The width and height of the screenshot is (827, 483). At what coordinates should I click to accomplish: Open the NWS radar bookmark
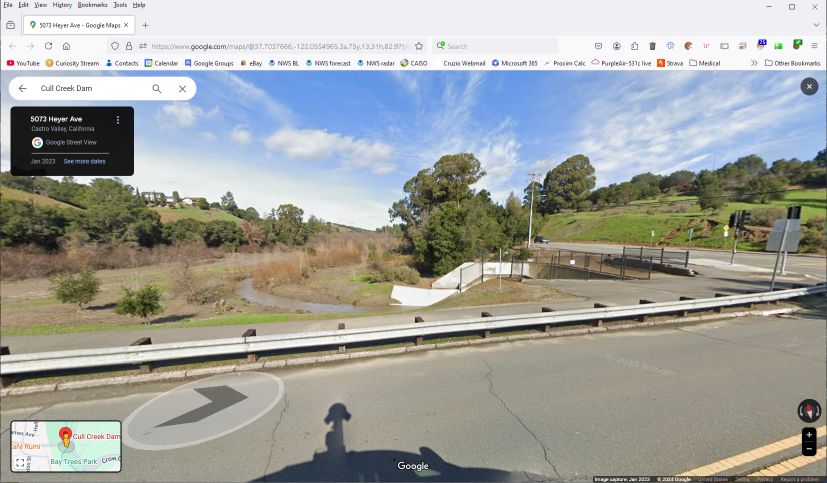(x=376, y=63)
